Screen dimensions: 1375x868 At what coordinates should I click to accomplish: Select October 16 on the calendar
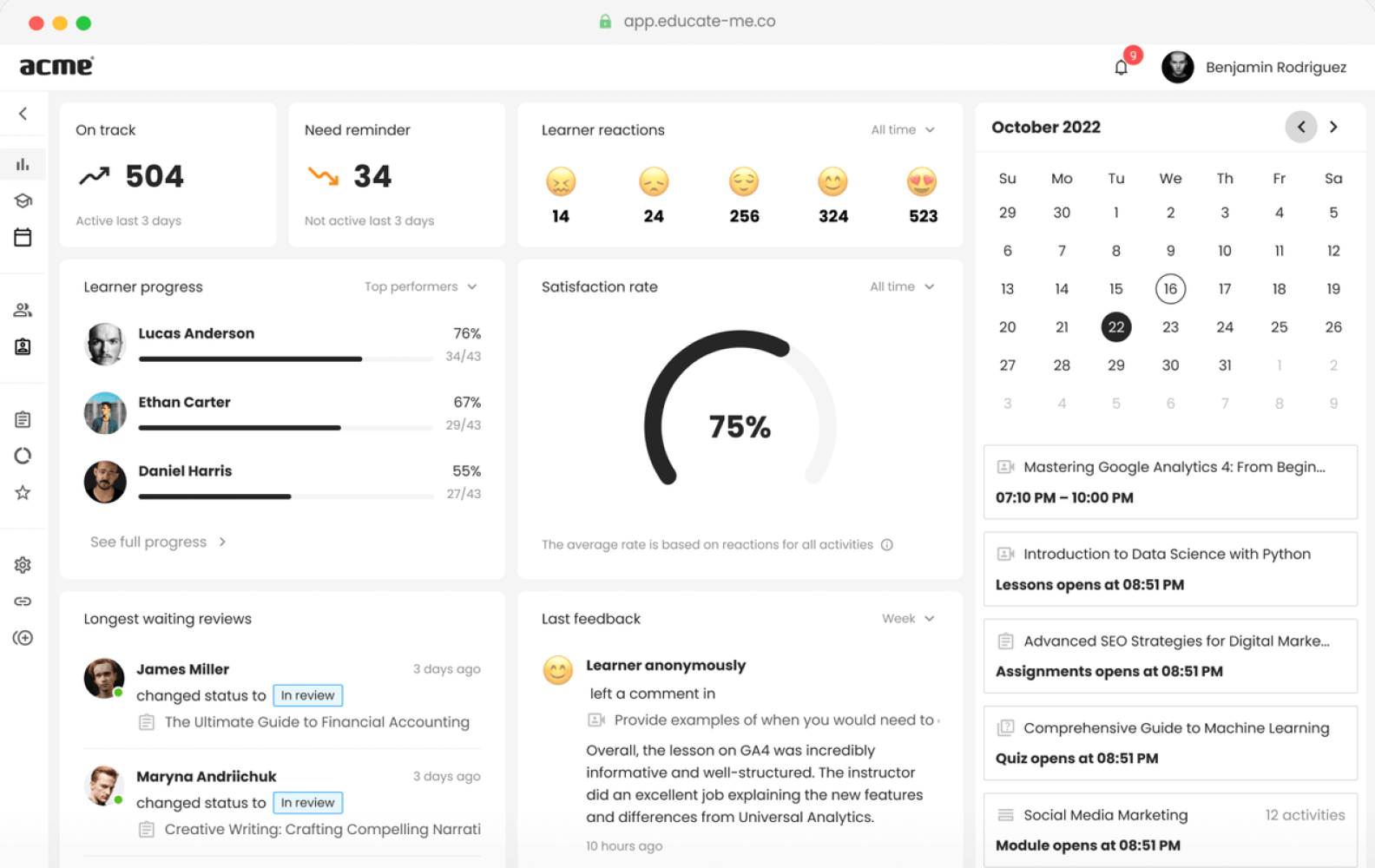click(x=1170, y=289)
